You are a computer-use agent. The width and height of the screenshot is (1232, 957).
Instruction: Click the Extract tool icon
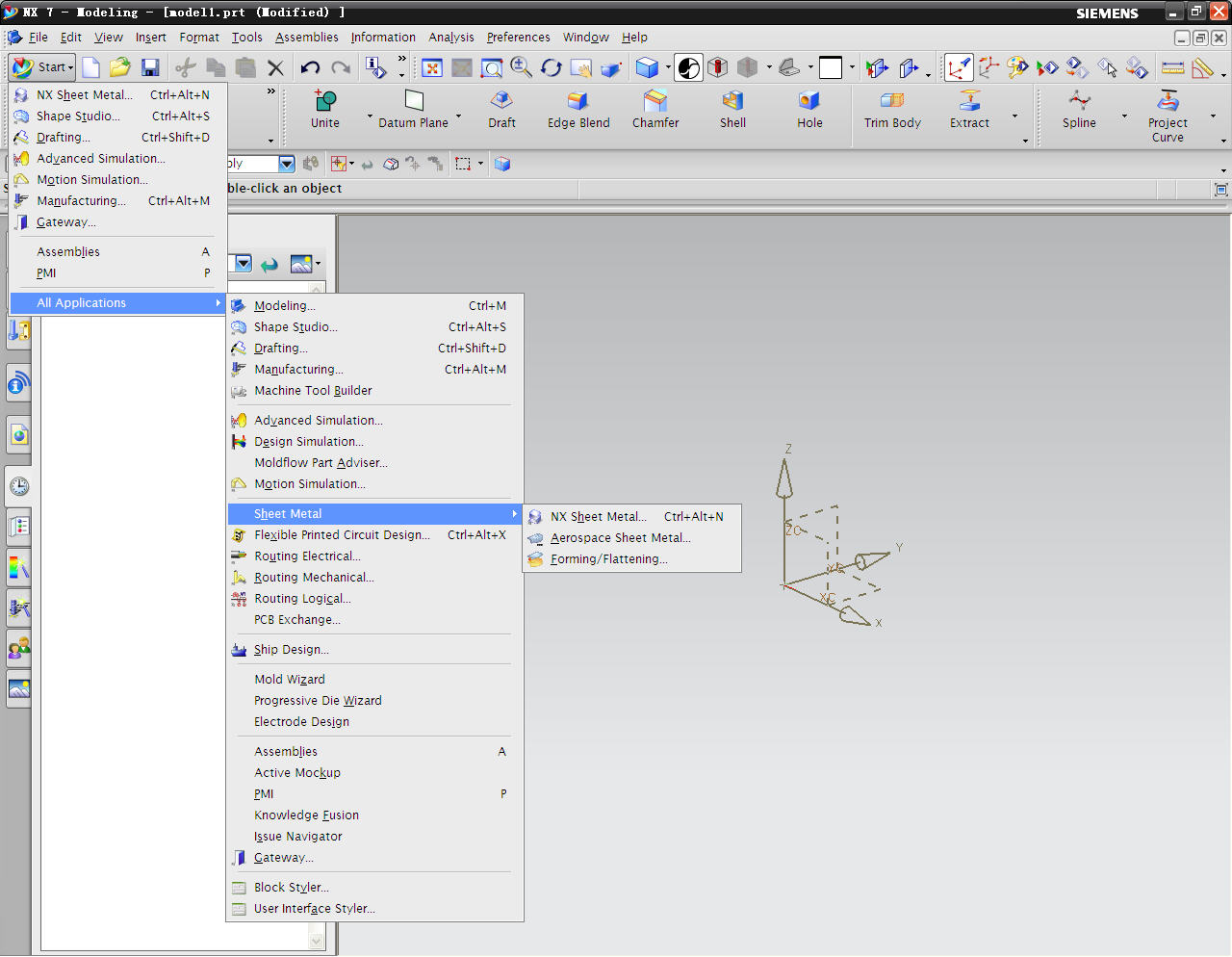(x=969, y=109)
